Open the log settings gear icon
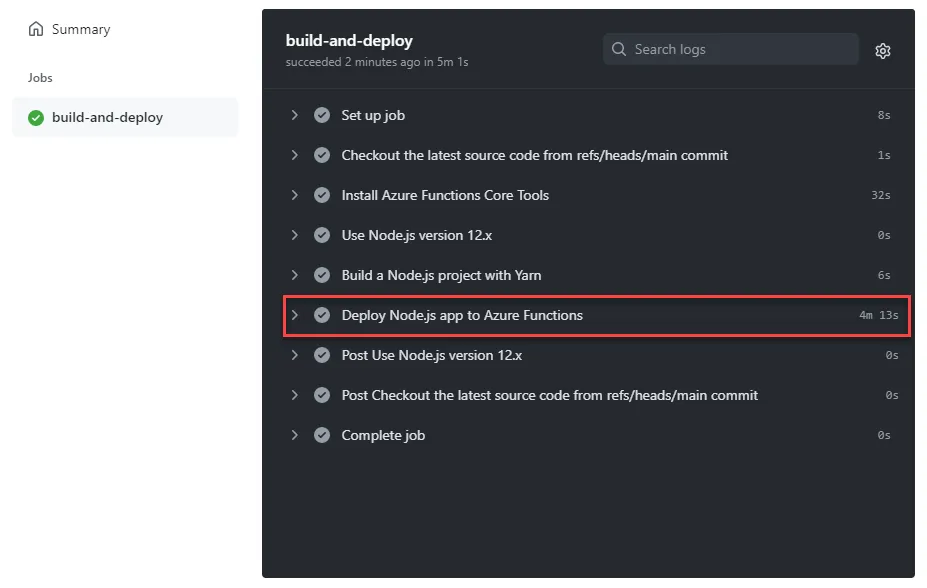The width and height of the screenshot is (927, 588). [x=882, y=51]
